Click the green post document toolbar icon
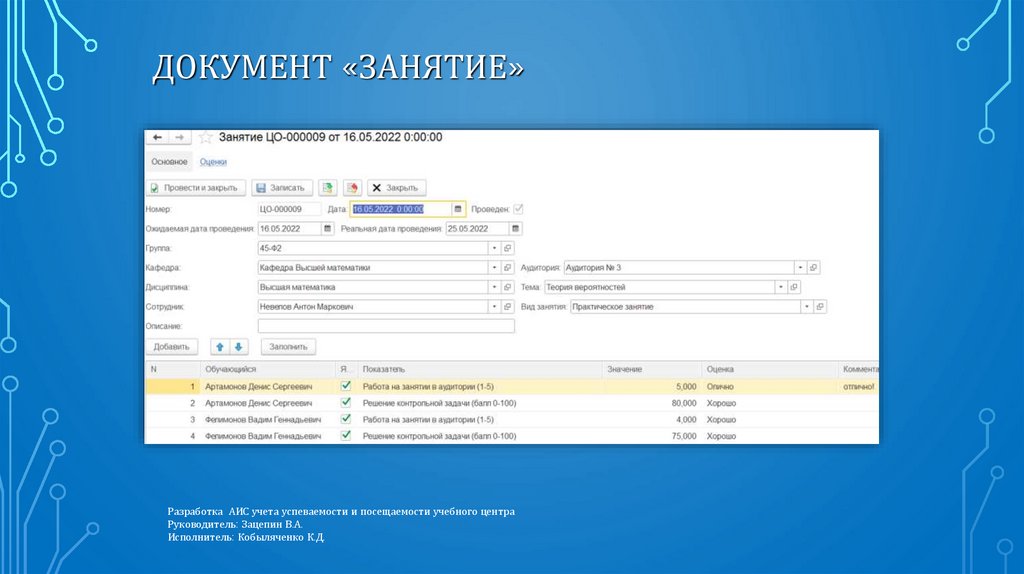Image resolution: width=1024 pixels, height=574 pixels. click(x=327, y=188)
